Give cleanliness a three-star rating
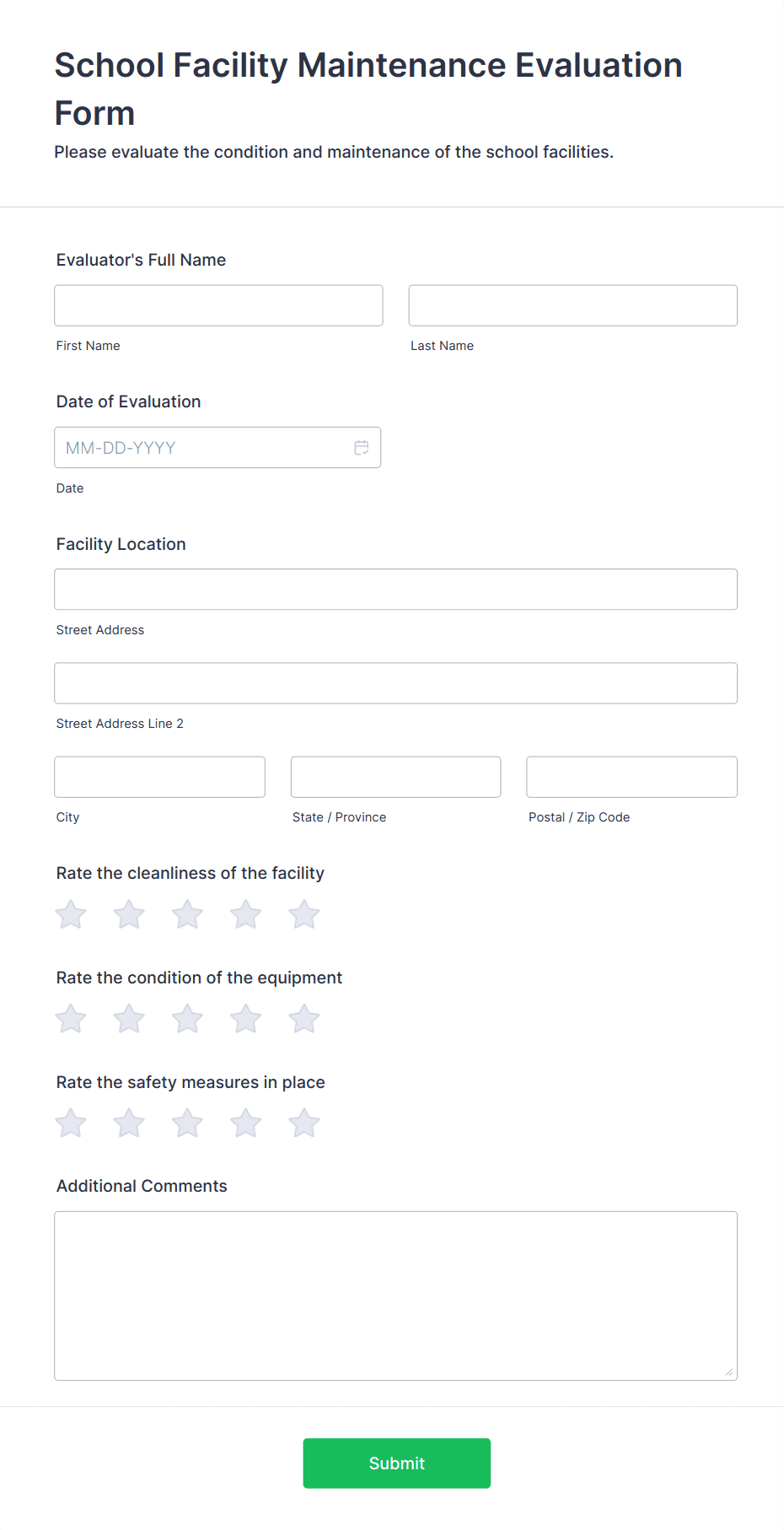Image resolution: width=784 pixels, height=1530 pixels. (187, 914)
